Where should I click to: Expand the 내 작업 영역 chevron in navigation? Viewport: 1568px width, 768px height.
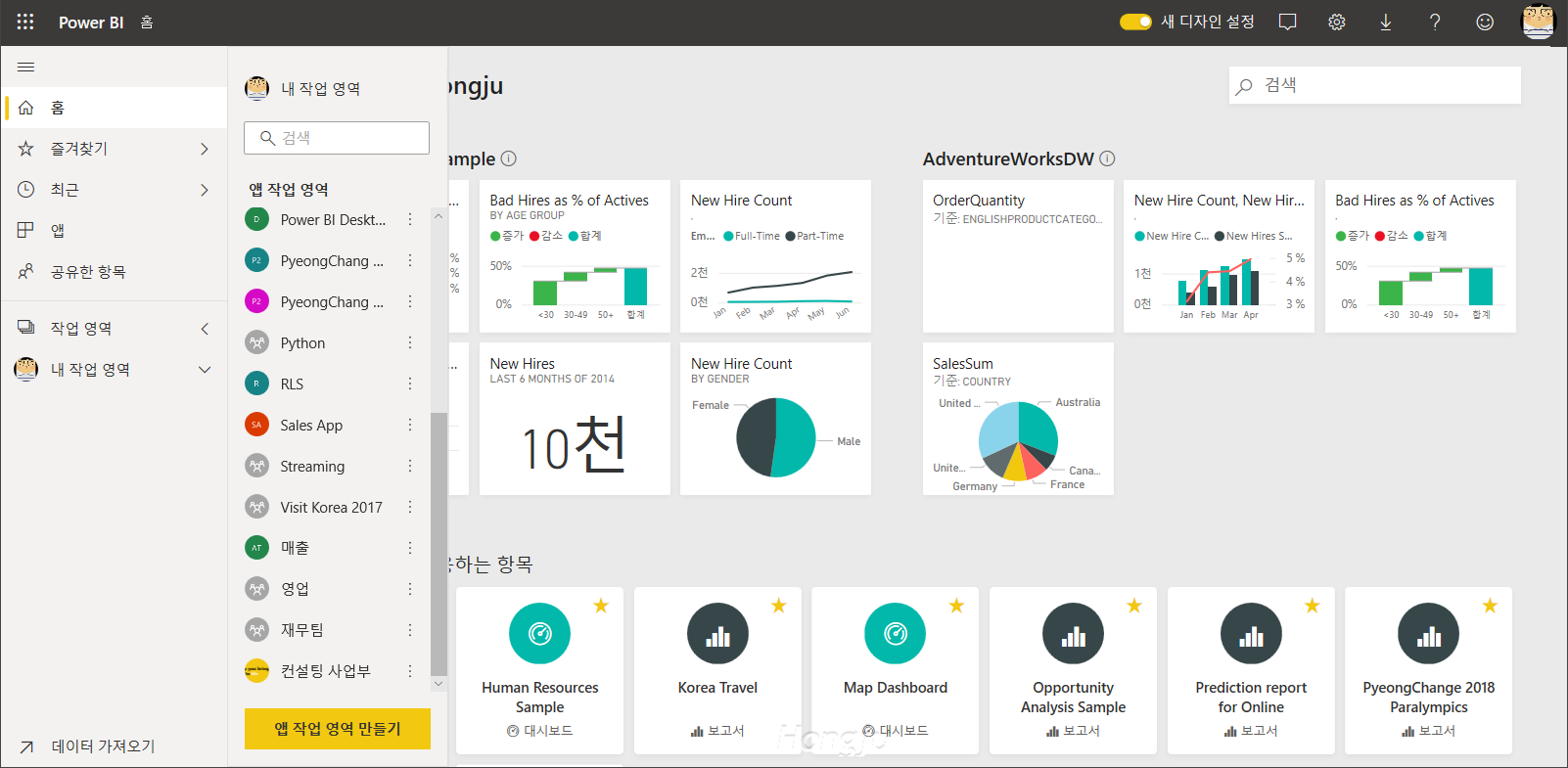coord(205,370)
